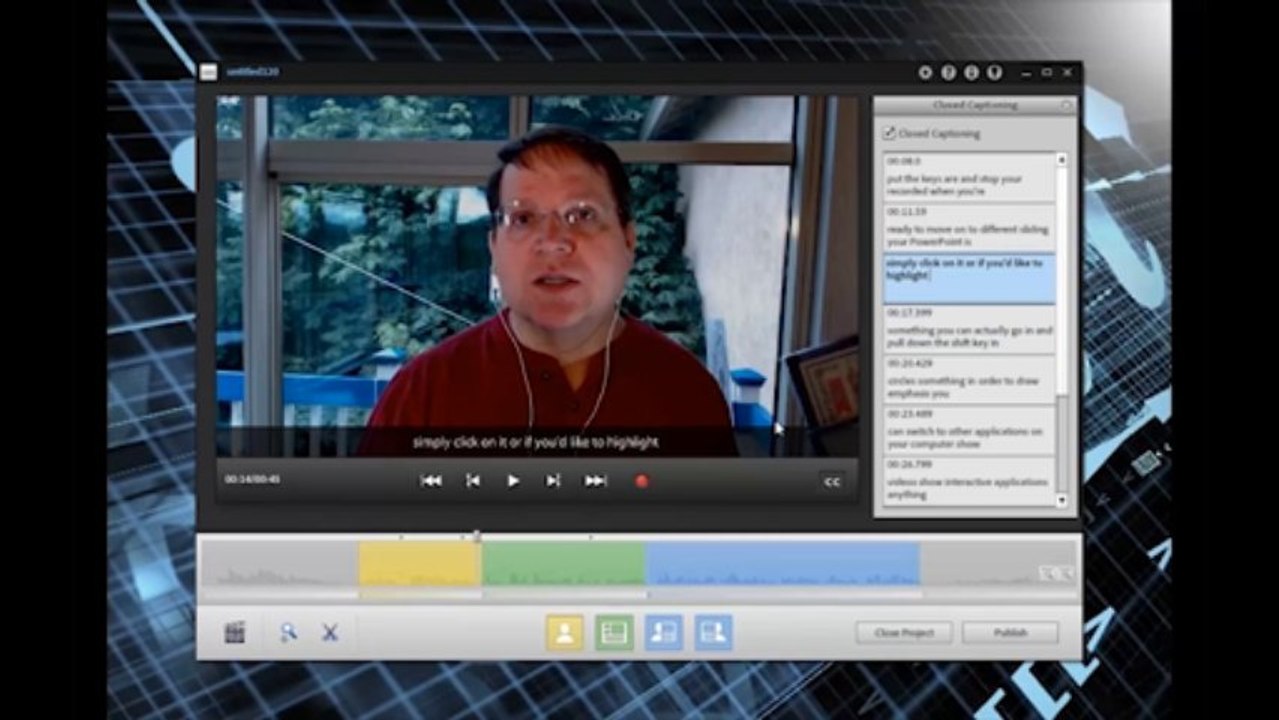Click the Close Project button
This screenshot has width=1279, height=720.
point(904,633)
